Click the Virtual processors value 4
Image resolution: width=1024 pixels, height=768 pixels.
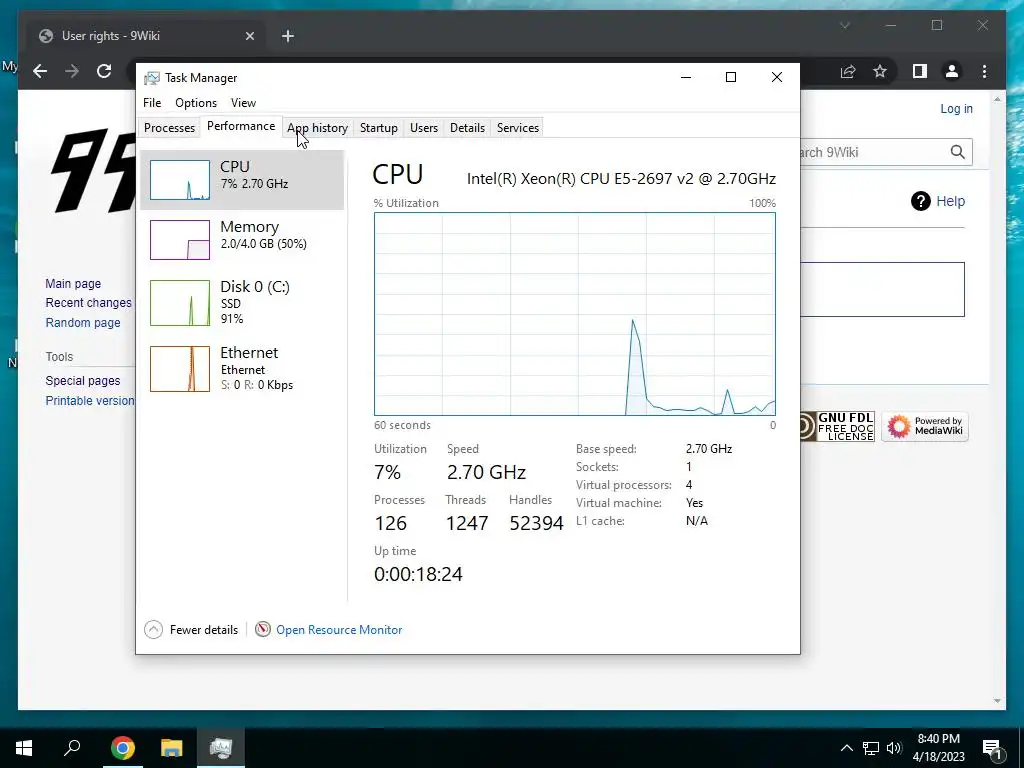[x=689, y=485]
